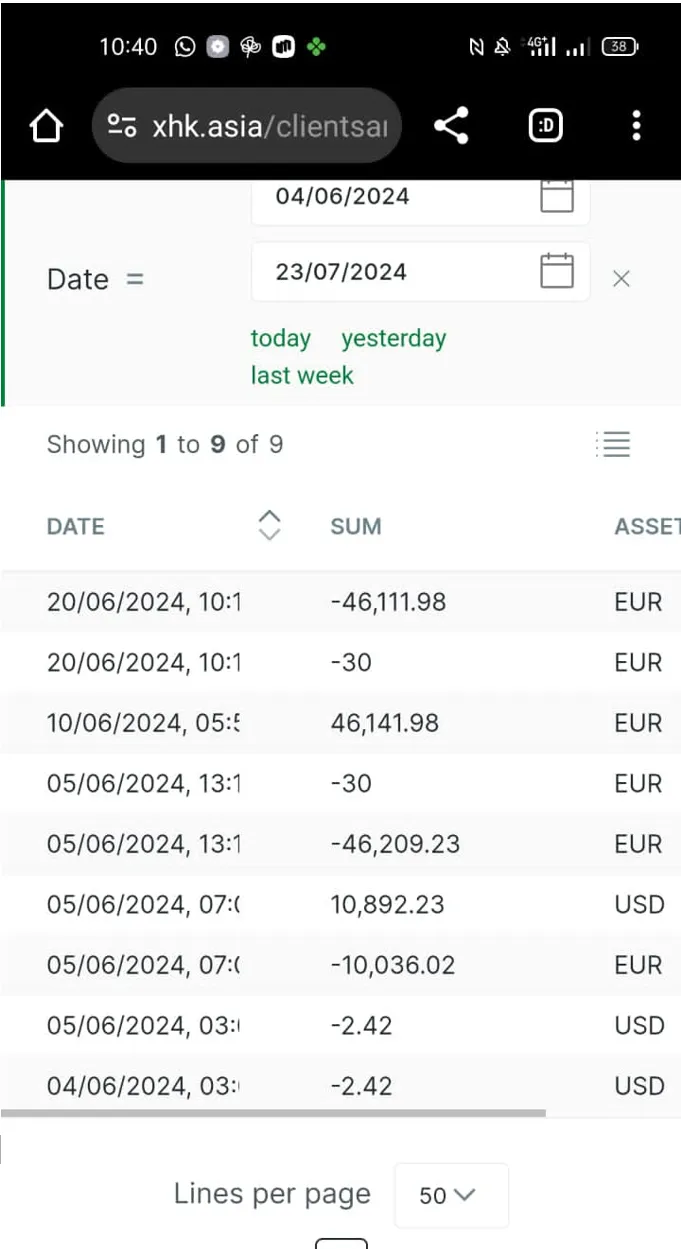
Task: Click the ASSET column header
Action: click(647, 526)
